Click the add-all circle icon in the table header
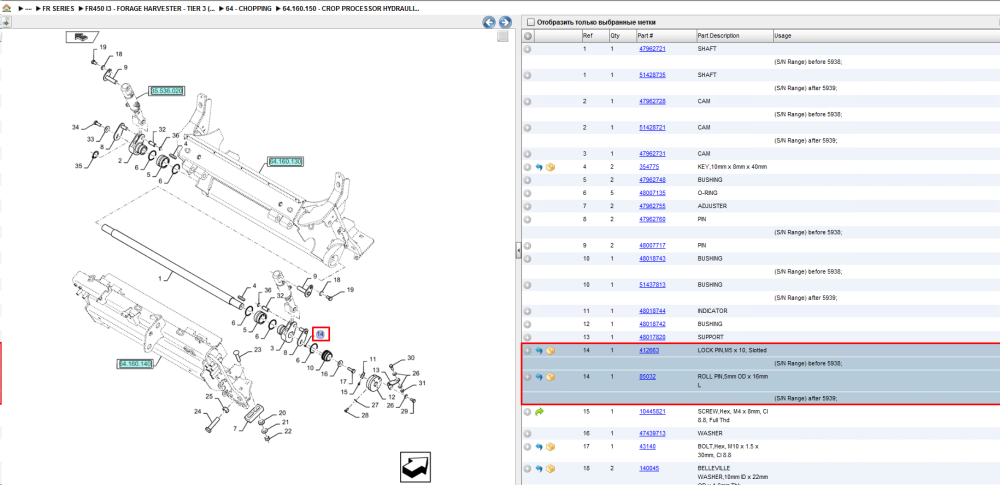 coord(527,36)
